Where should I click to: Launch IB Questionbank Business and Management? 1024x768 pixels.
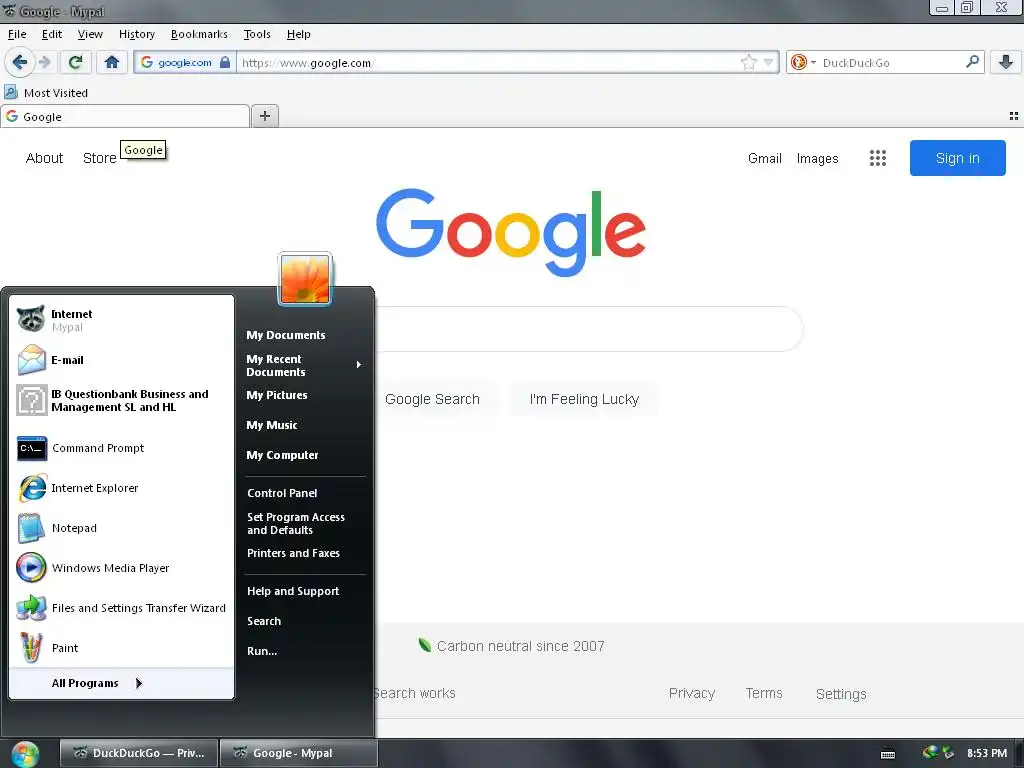pyautogui.click(x=121, y=400)
